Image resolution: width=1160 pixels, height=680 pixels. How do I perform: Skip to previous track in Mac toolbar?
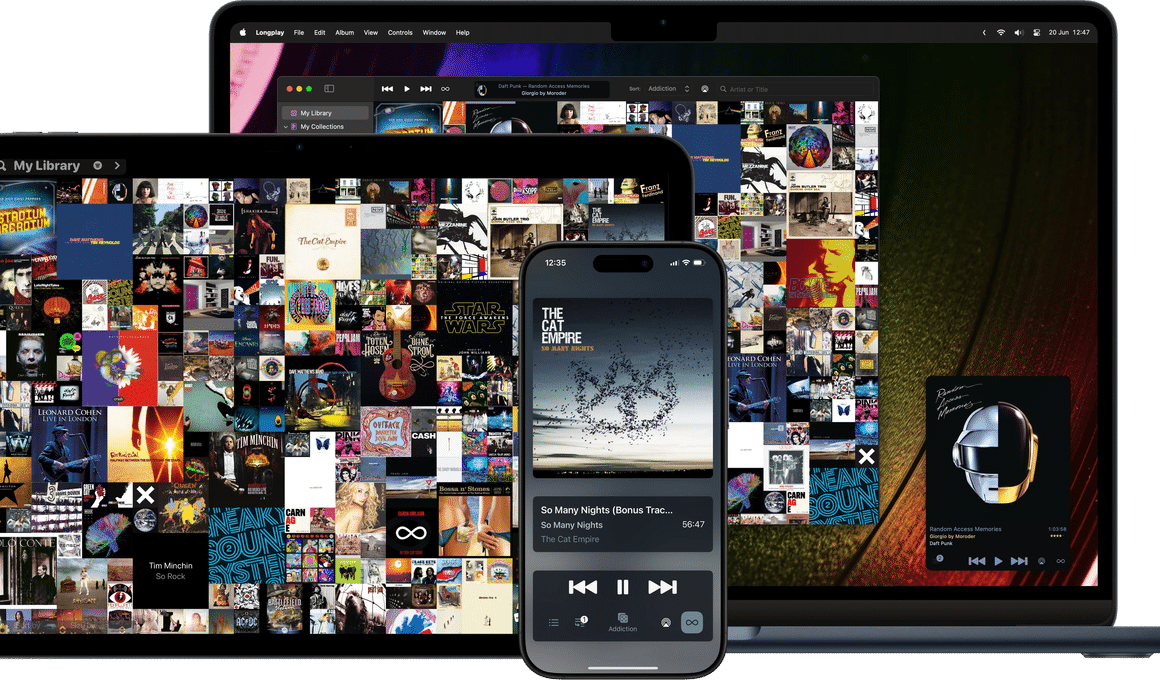point(387,89)
